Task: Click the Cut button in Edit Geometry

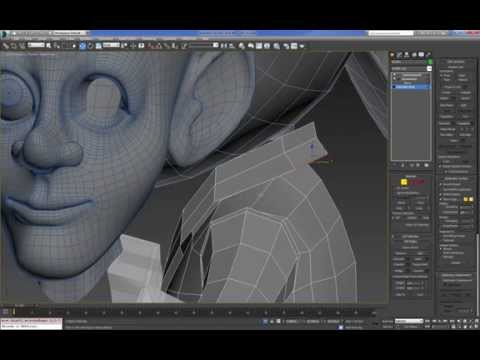Action: tap(465, 117)
